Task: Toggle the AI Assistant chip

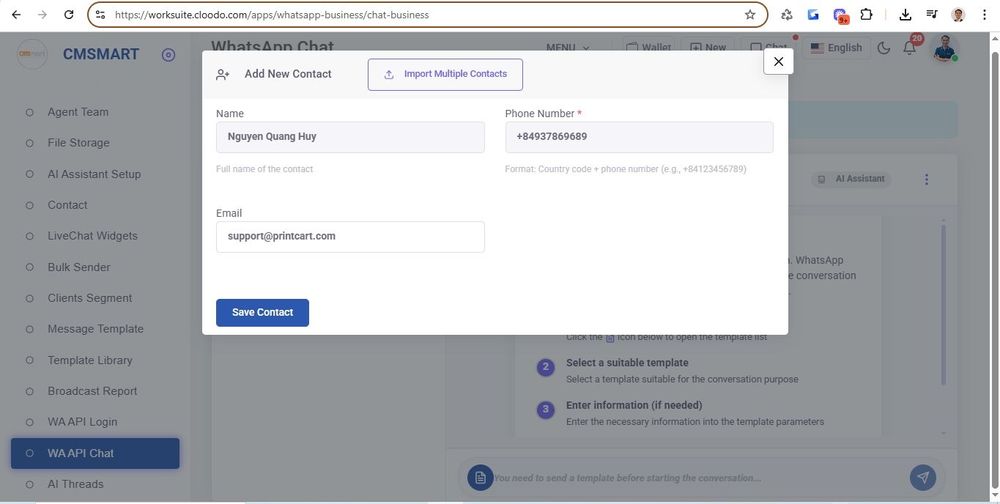Action: tap(850, 179)
